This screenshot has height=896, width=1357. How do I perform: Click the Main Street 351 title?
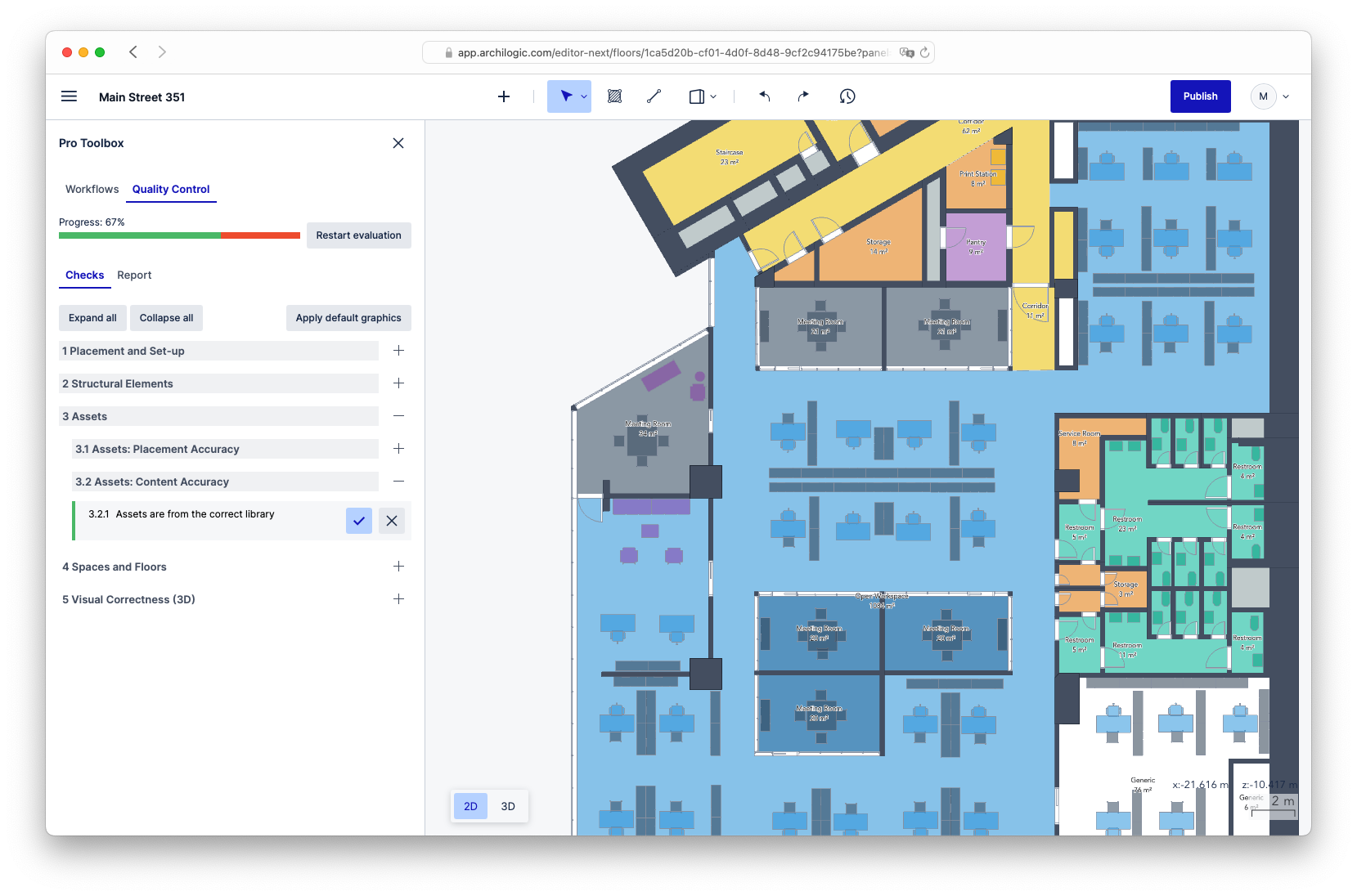click(142, 97)
